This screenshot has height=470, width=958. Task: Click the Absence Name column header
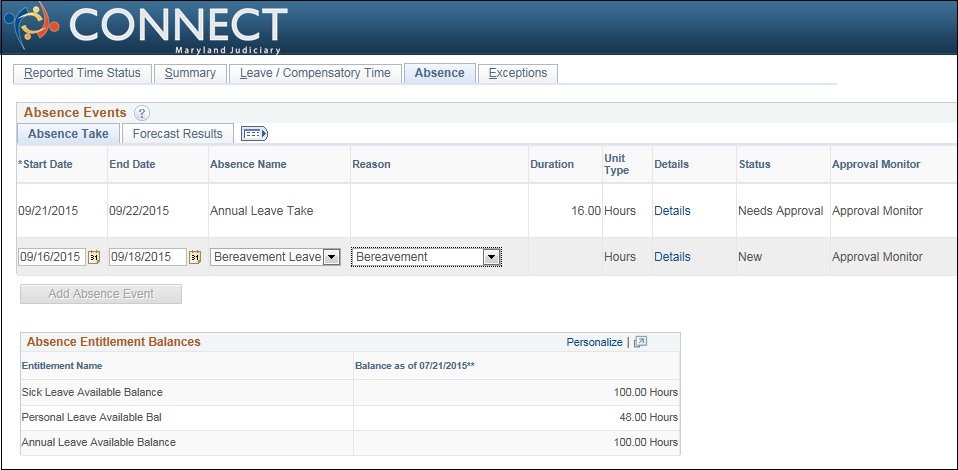pyautogui.click(x=248, y=164)
